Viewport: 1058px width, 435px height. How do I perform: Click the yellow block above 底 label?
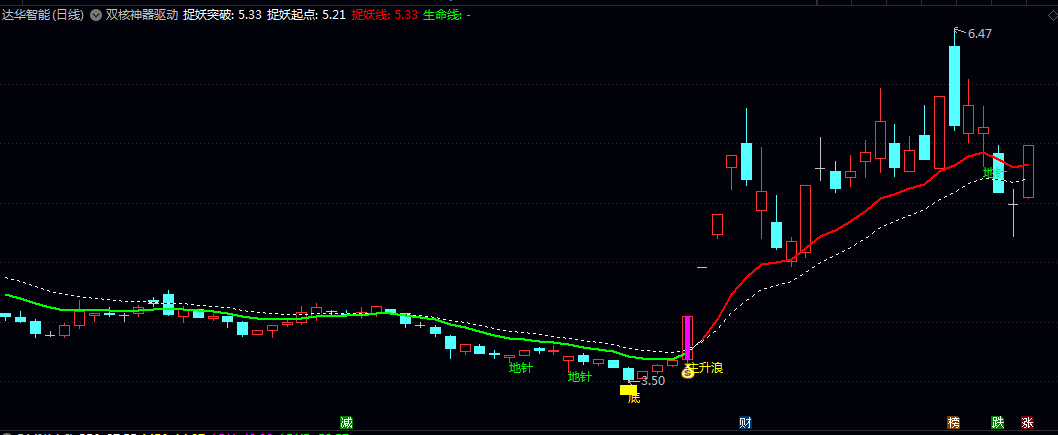point(629,390)
